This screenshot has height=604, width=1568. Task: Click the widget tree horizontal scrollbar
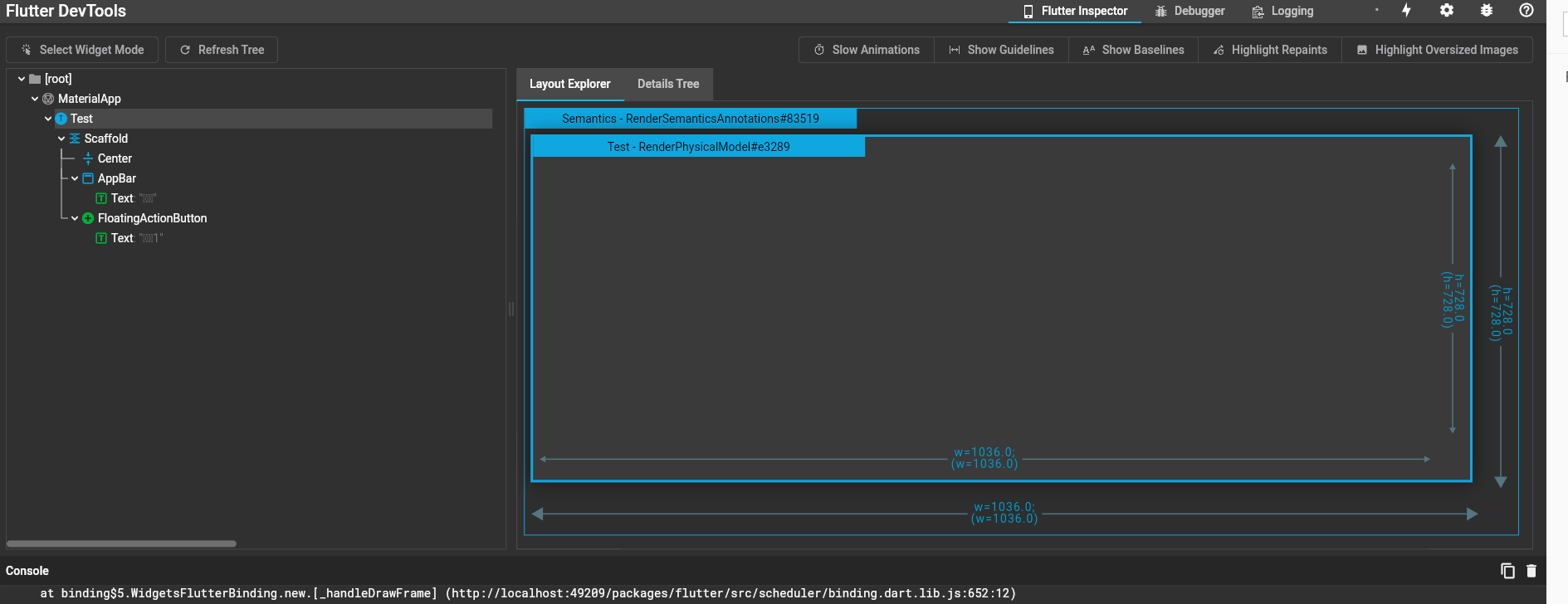coord(121,543)
